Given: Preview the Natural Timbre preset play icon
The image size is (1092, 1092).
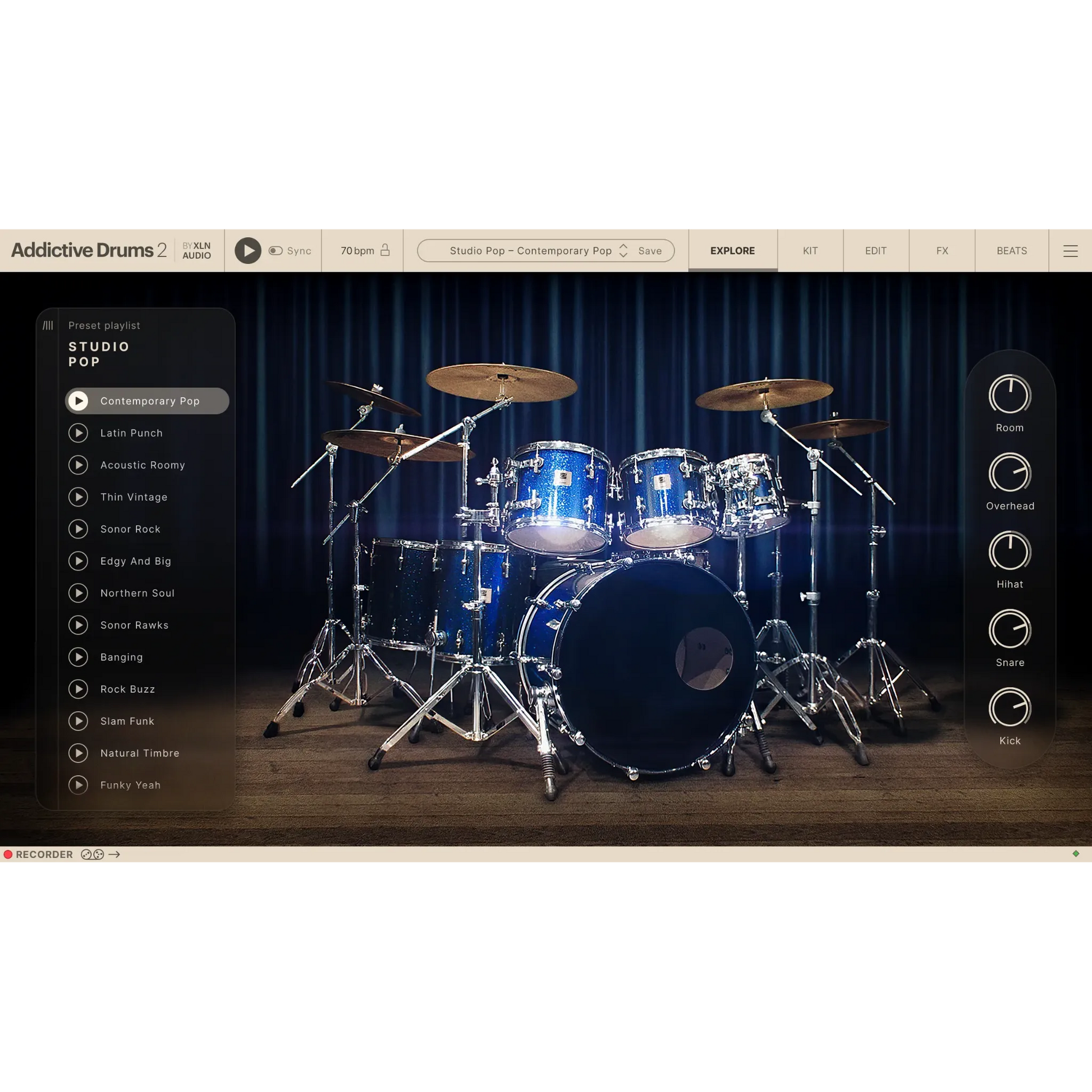Looking at the screenshot, I should (x=79, y=753).
